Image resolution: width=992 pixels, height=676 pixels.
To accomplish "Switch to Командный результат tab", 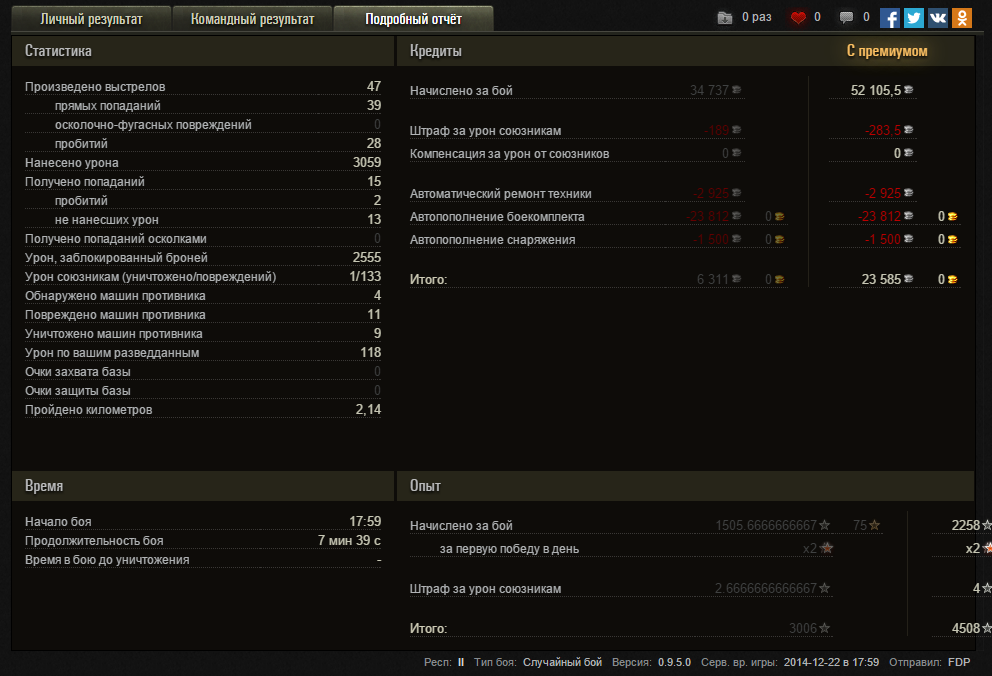I will point(252,19).
